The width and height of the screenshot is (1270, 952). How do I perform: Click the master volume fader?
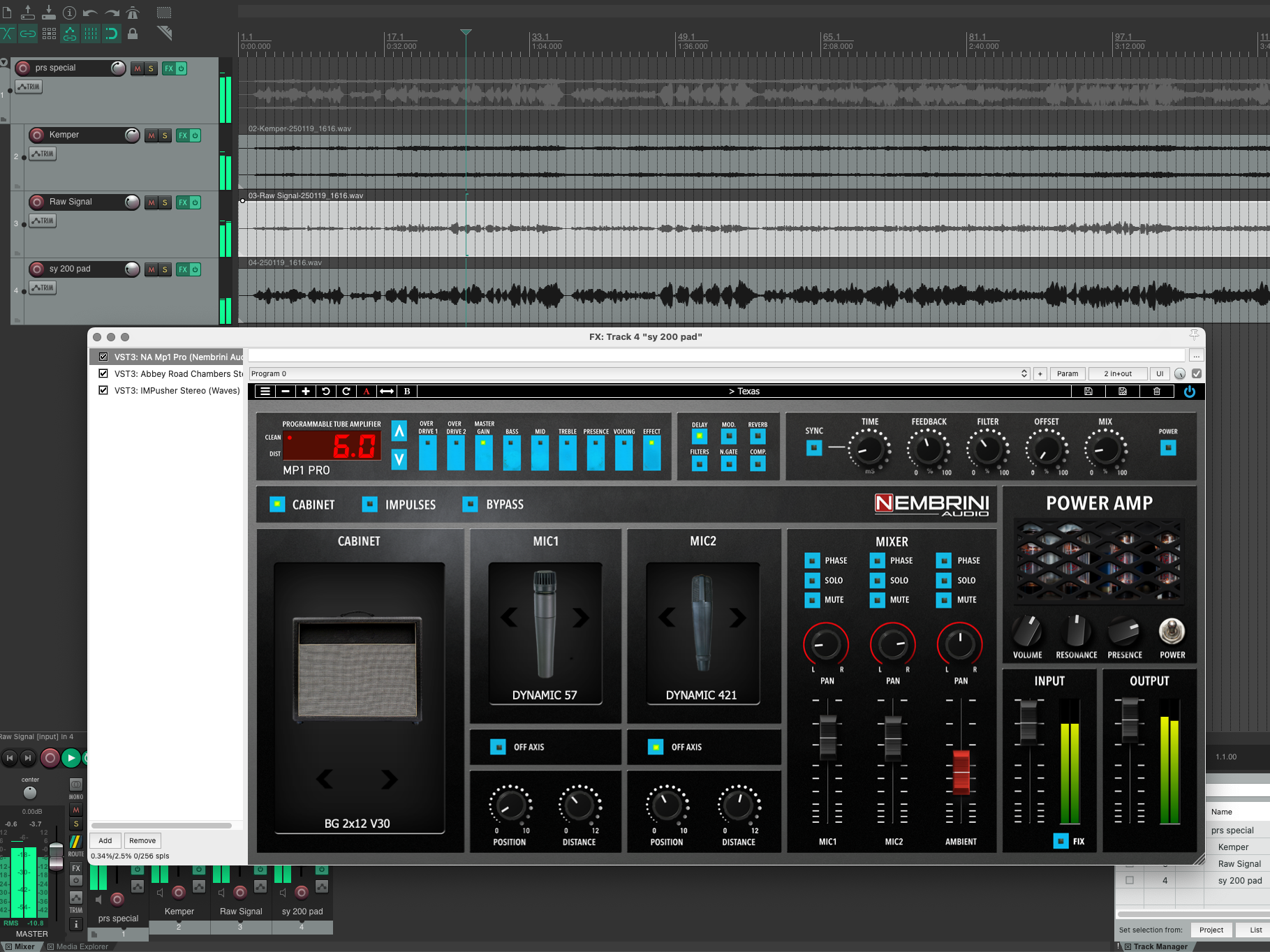point(56,857)
